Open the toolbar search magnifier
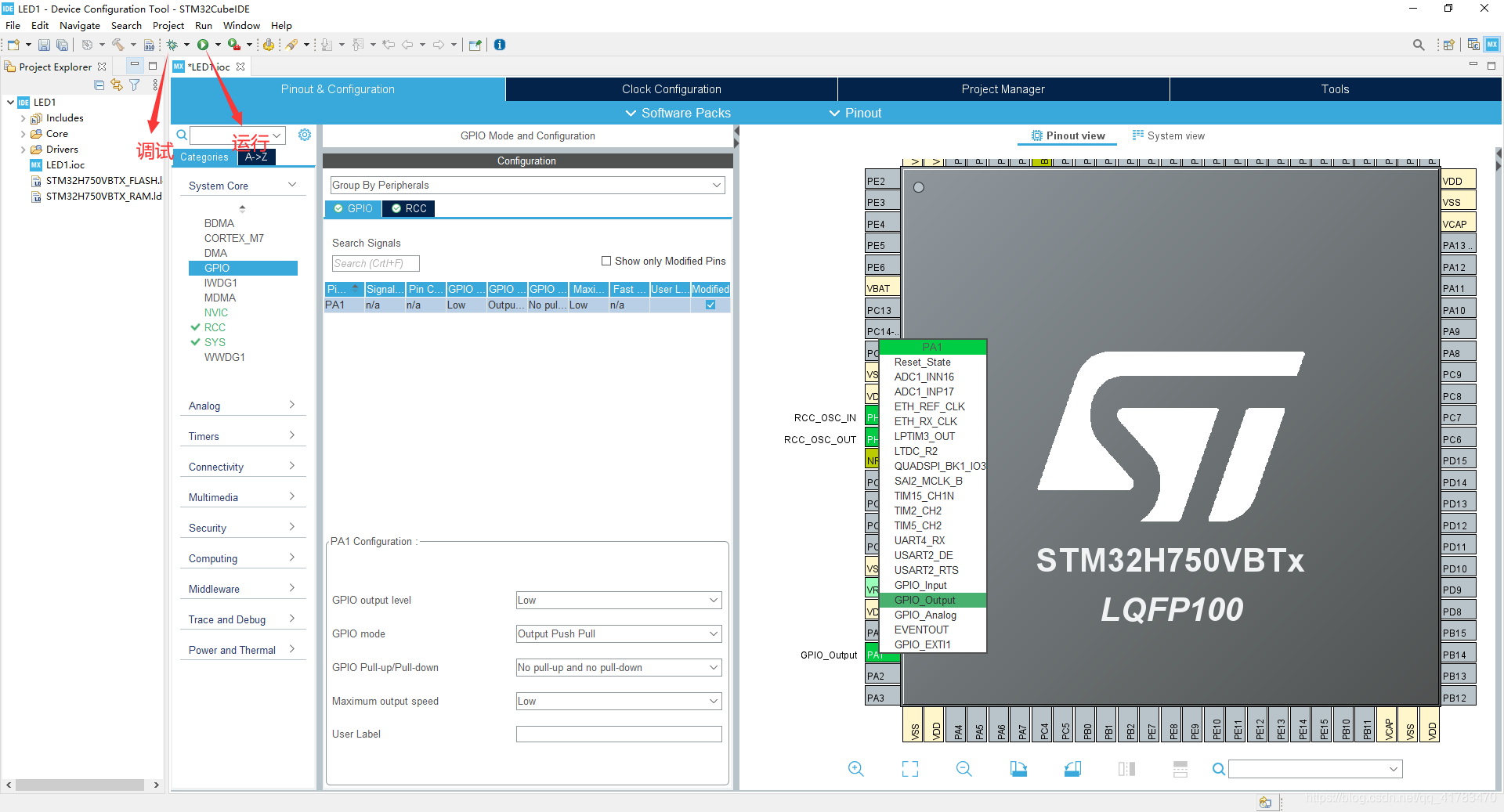 coord(1419,45)
